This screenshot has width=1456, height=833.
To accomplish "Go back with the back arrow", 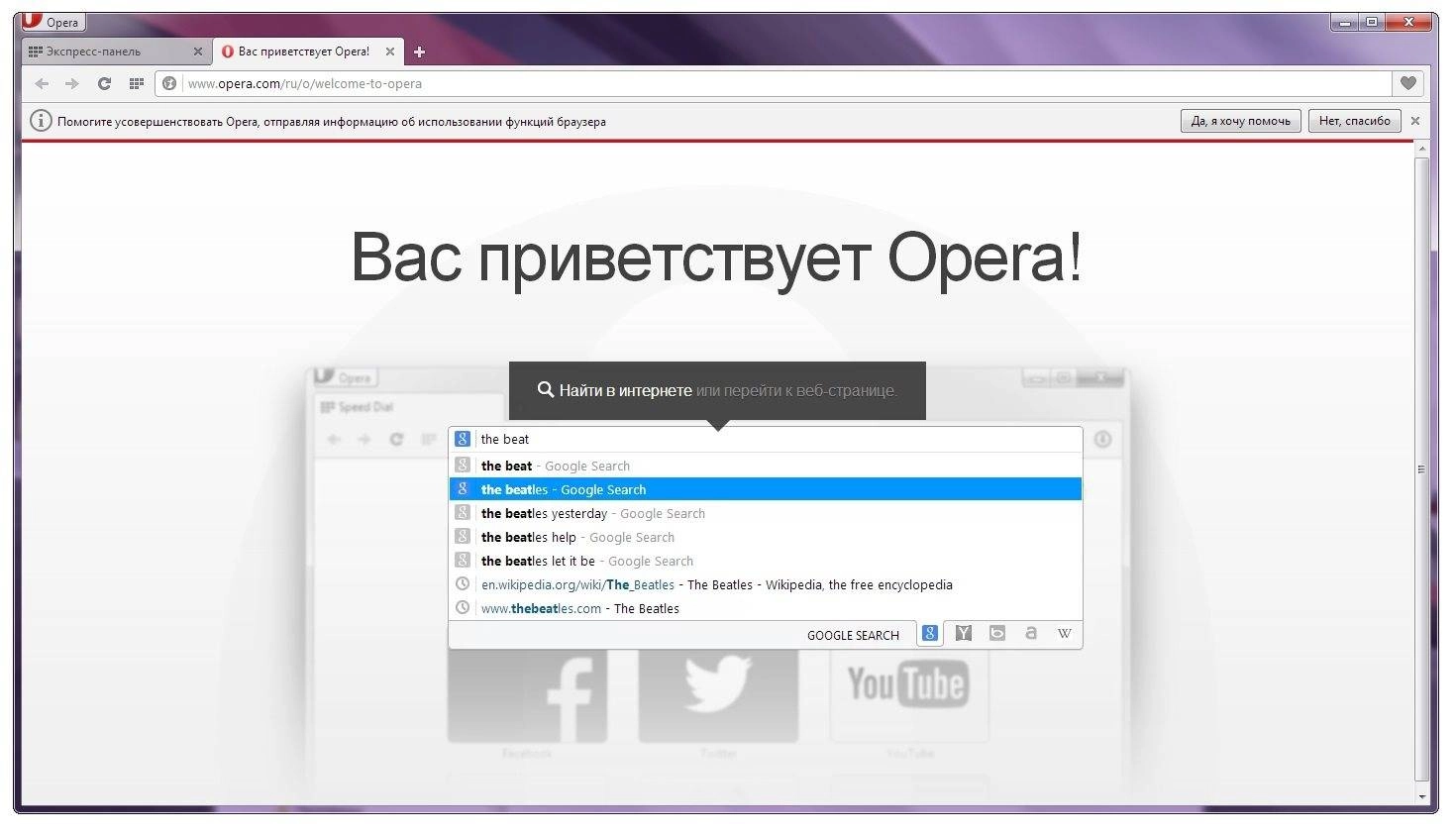I will pyautogui.click(x=42, y=84).
